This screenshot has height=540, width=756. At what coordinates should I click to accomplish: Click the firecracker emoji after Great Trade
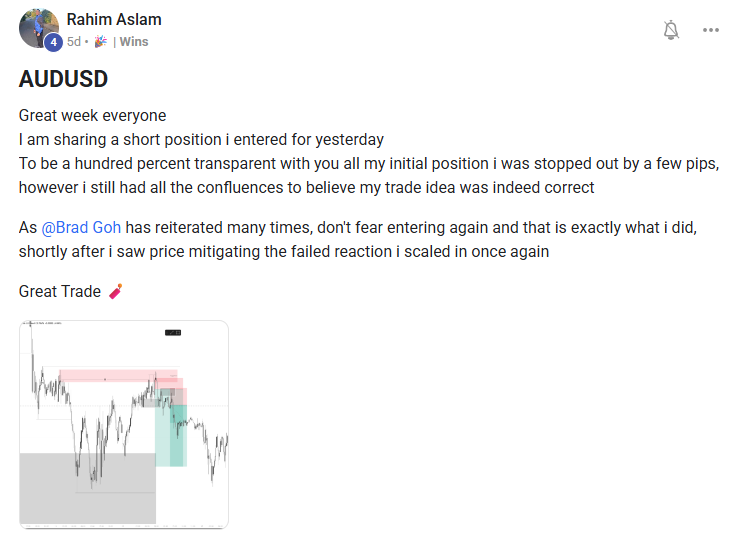(116, 292)
